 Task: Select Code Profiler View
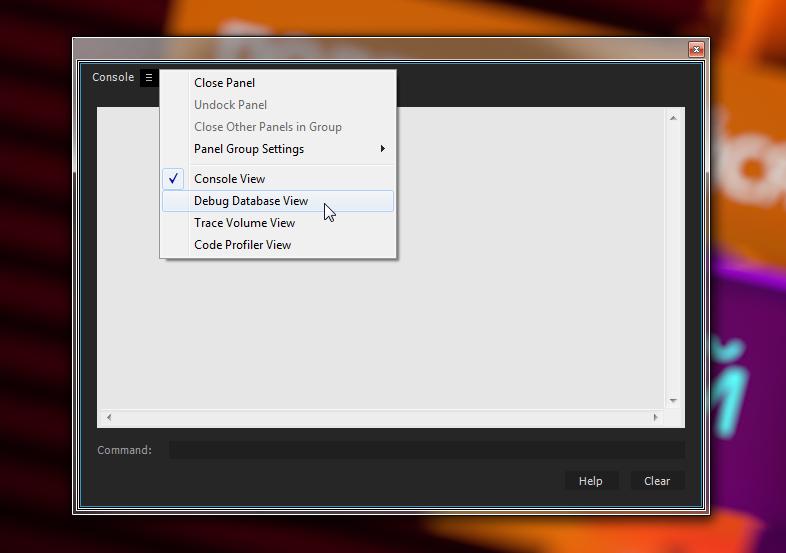(278, 245)
